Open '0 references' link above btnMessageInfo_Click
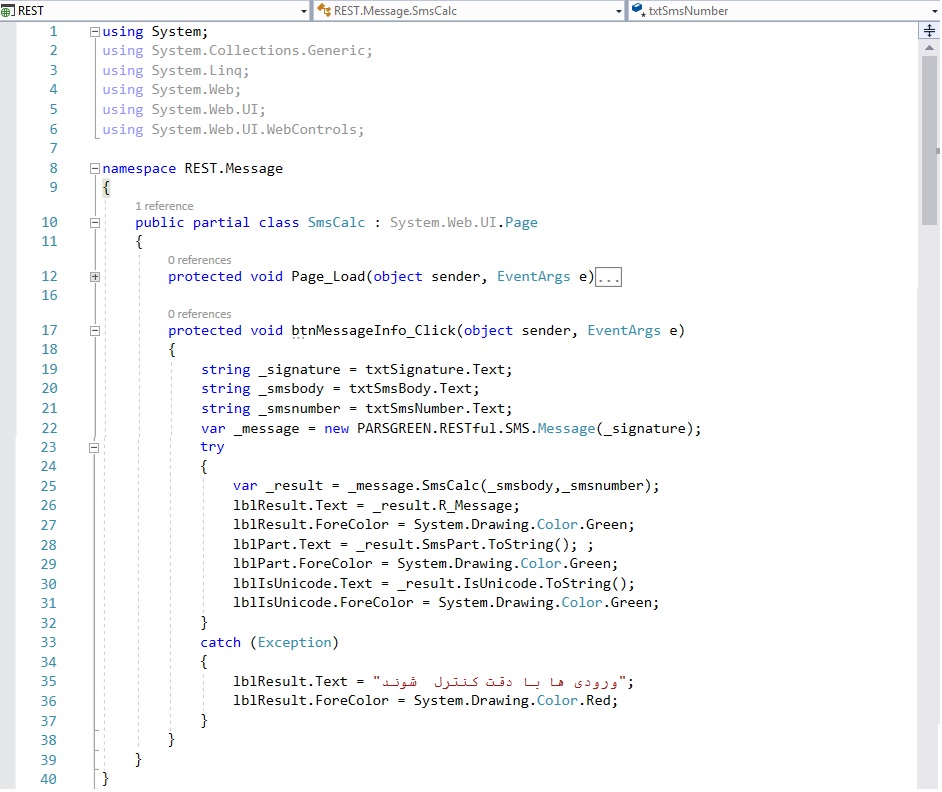Image resolution: width=942 pixels, height=792 pixels. (x=199, y=314)
